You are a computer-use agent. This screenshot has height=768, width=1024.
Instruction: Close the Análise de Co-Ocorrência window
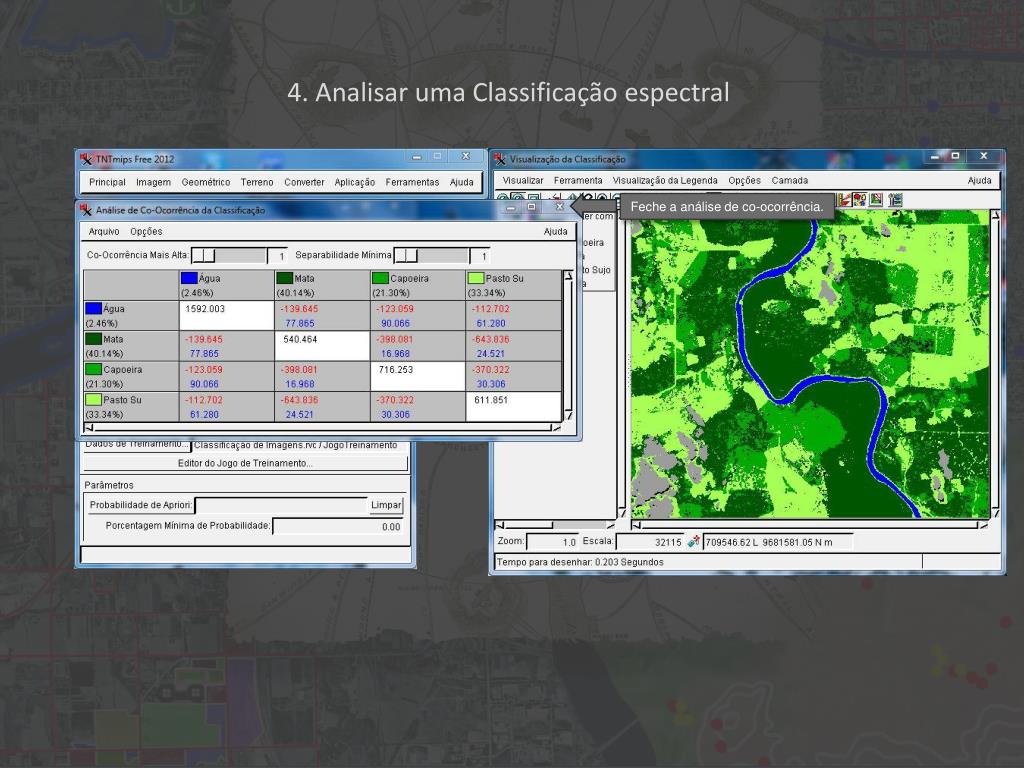point(560,207)
